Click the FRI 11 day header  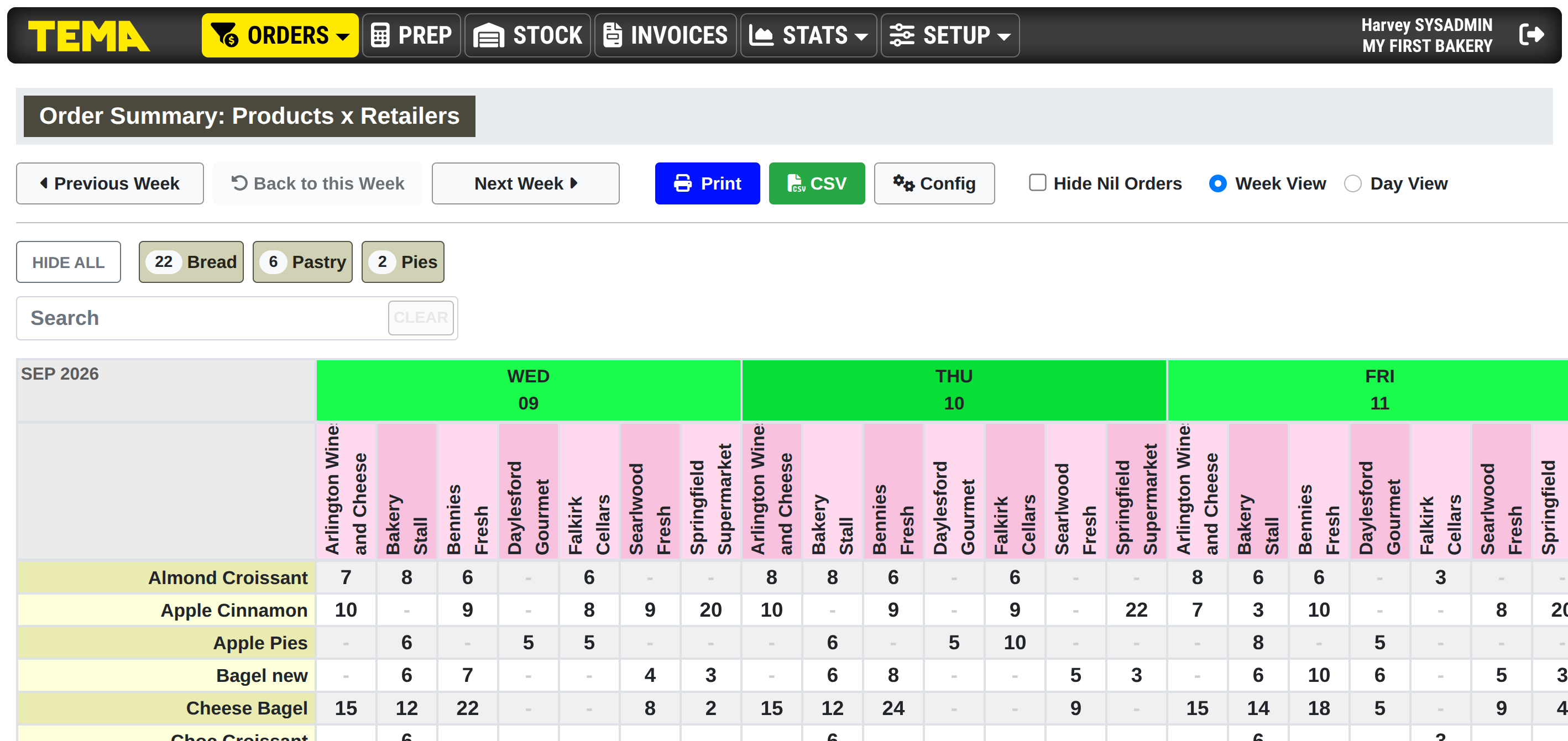coord(1368,390)
